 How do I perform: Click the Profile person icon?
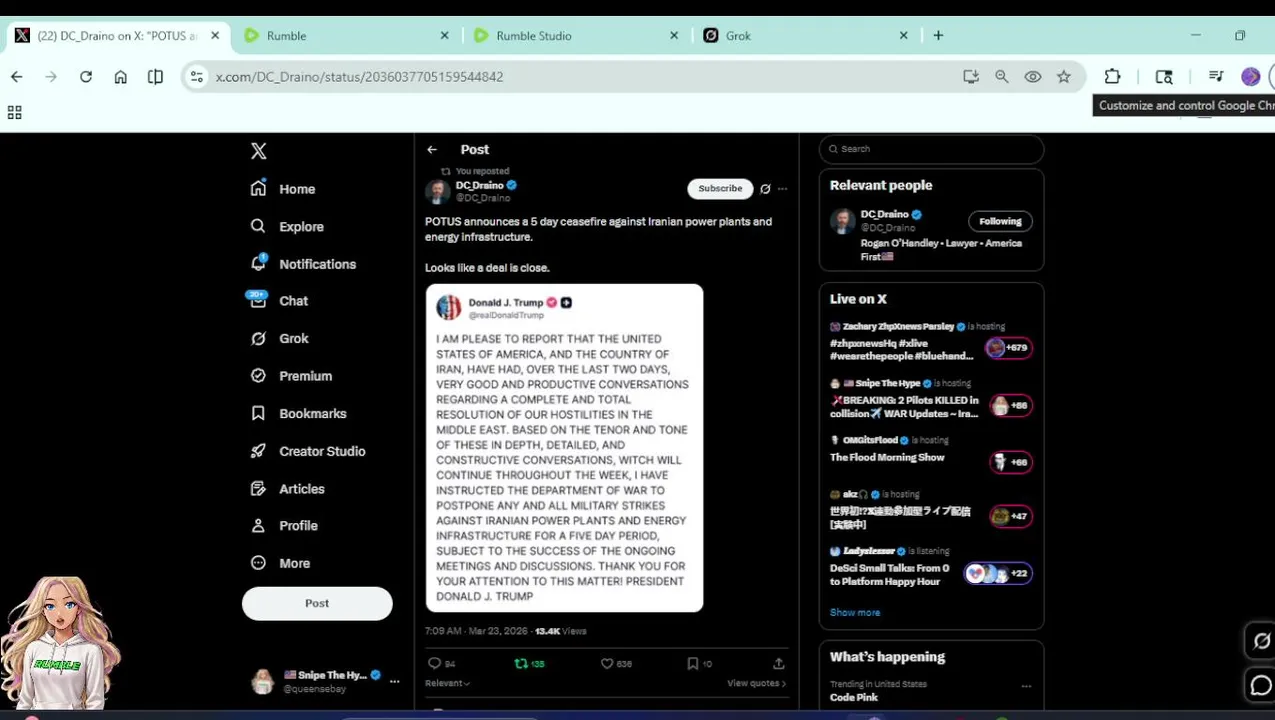(x=258, y=525)
